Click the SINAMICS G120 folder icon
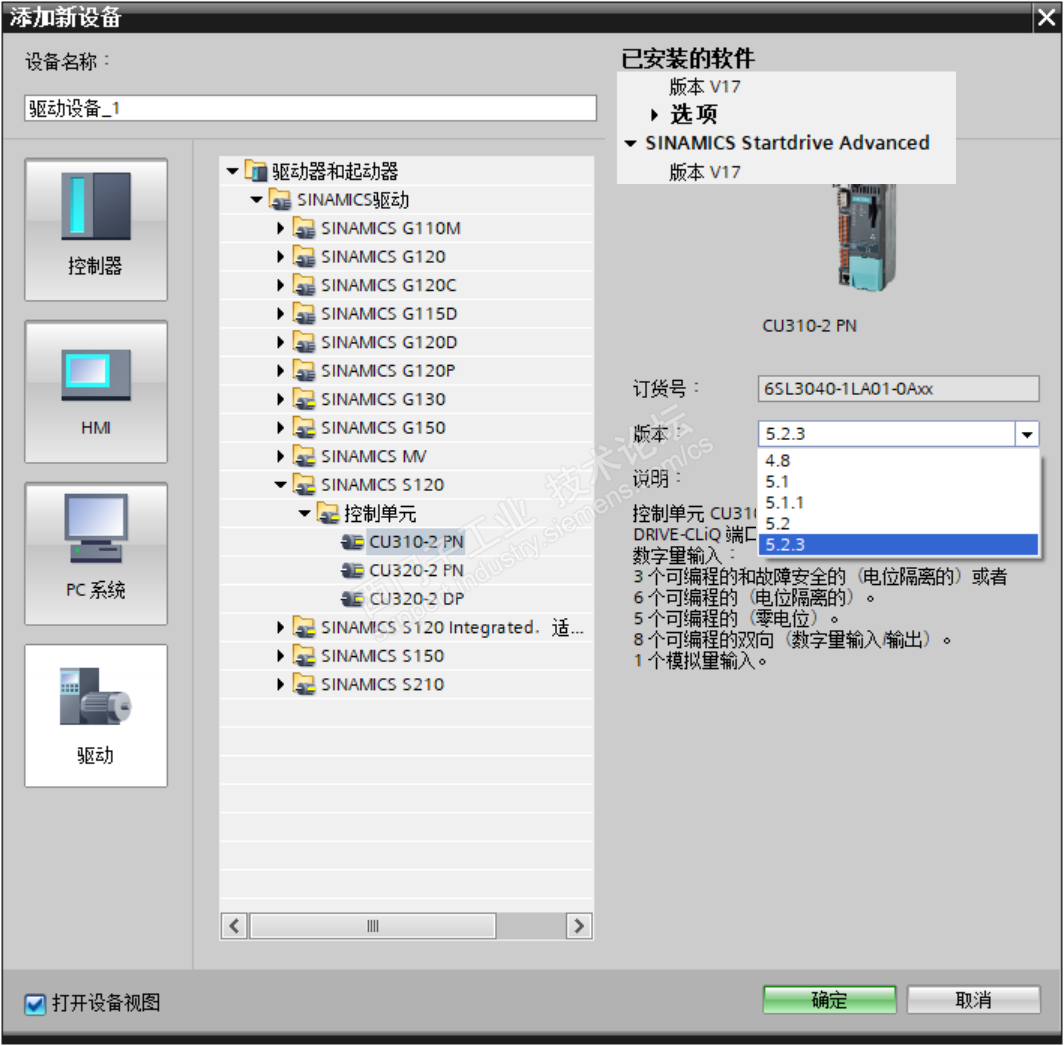 304,257
